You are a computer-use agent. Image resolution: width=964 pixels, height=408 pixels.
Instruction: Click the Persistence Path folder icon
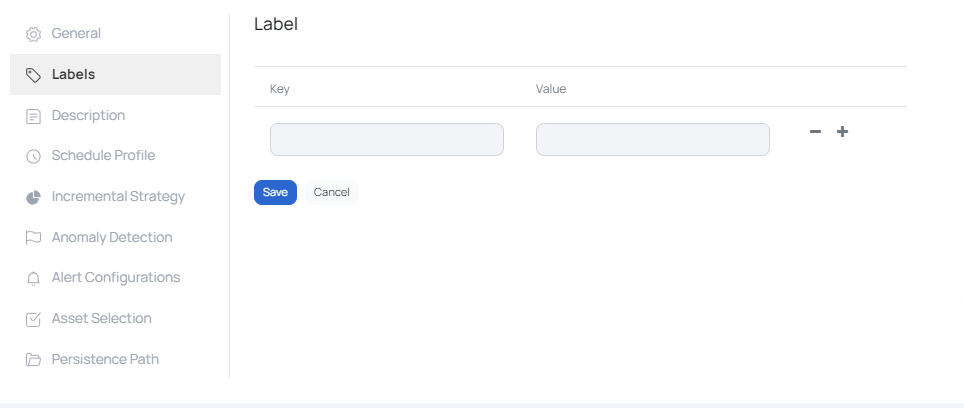pos(33,359)
